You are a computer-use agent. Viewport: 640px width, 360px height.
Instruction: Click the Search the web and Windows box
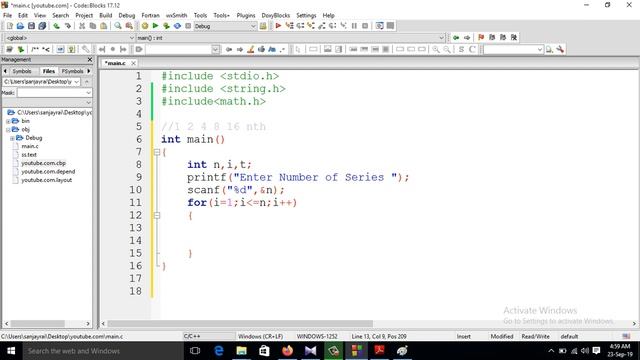tap(102, 351)
